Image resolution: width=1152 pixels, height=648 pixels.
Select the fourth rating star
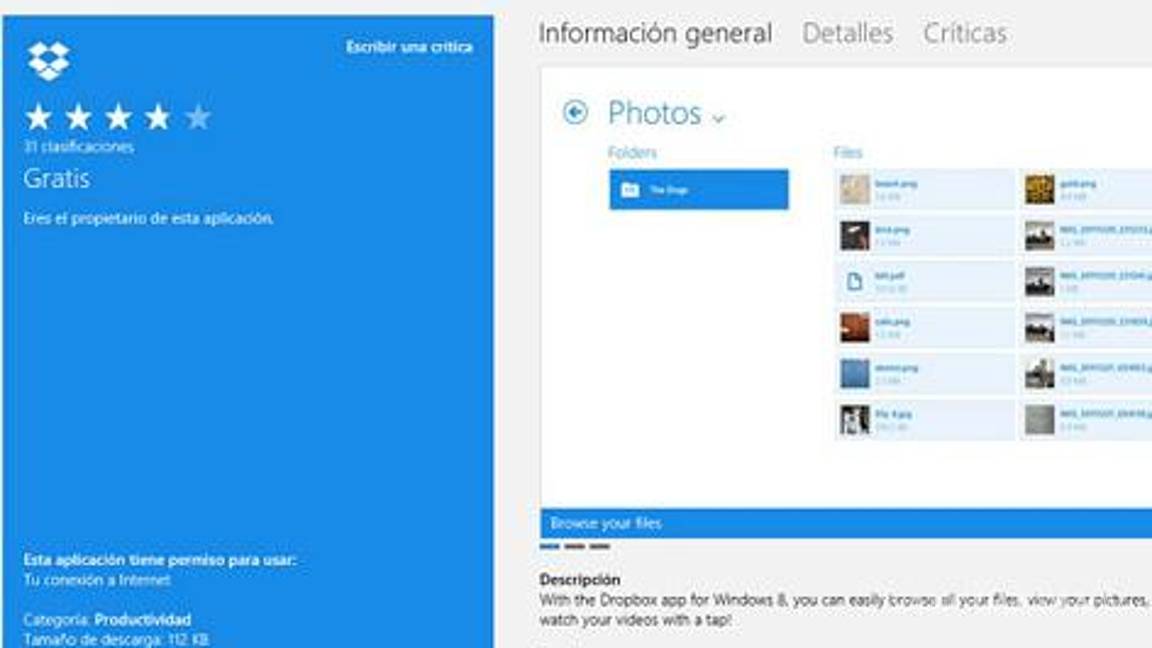pyautogui.click(x=157, y=118)
